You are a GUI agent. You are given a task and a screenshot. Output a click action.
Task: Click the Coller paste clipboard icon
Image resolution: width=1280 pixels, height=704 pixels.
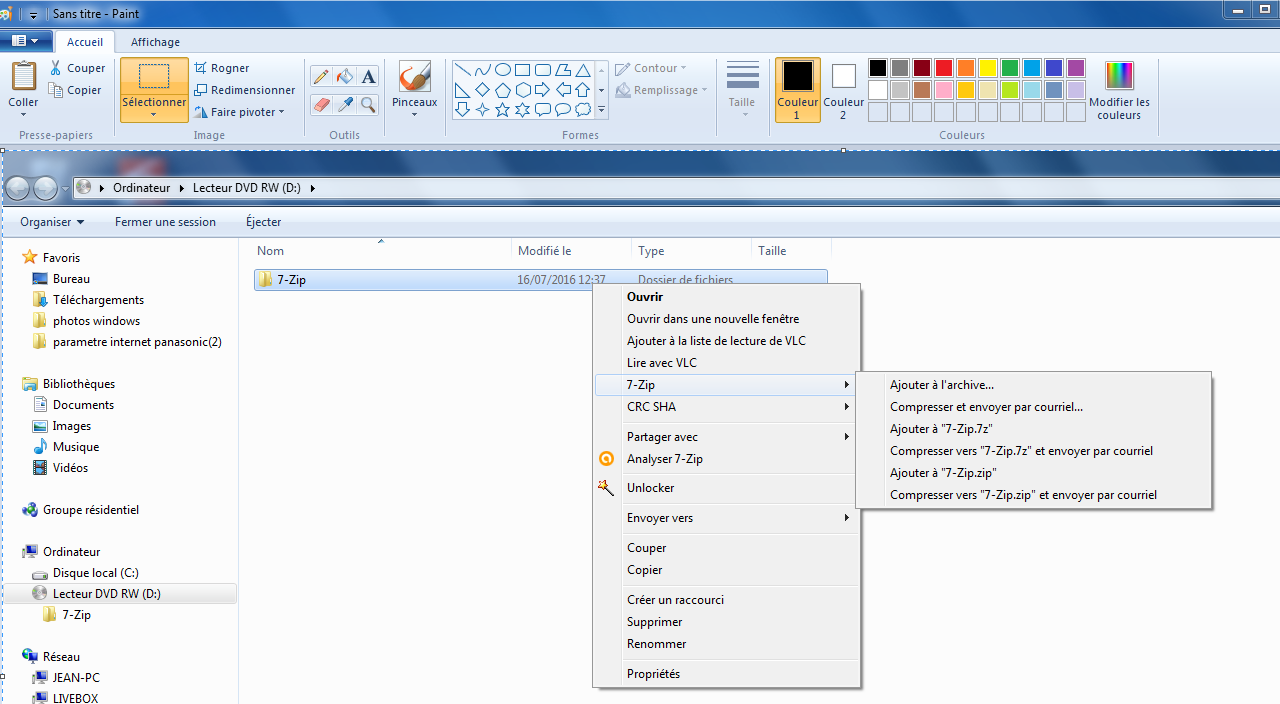(x=23, y=76)
